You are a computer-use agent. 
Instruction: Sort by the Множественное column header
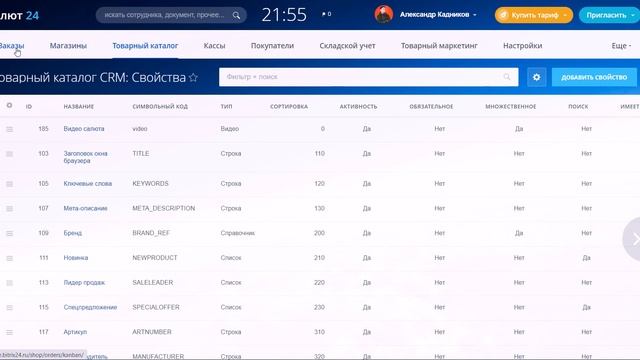[x=511, y=107]
